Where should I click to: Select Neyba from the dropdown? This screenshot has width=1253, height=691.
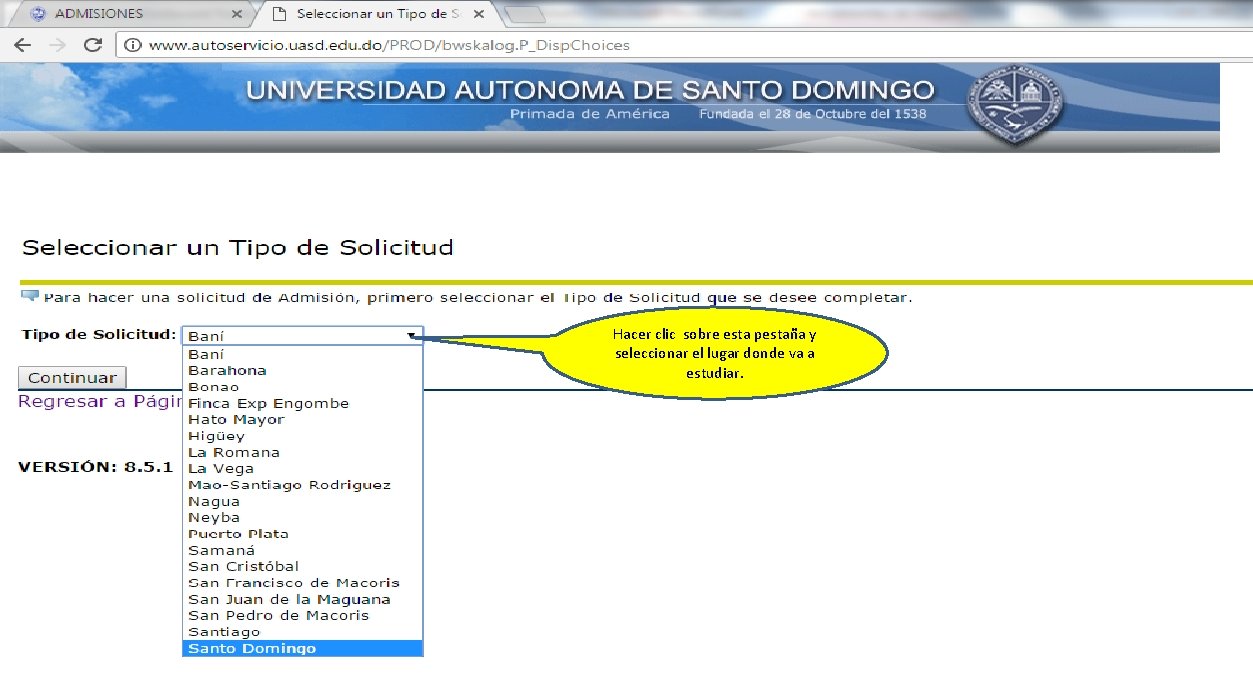(x=303, y=517)
